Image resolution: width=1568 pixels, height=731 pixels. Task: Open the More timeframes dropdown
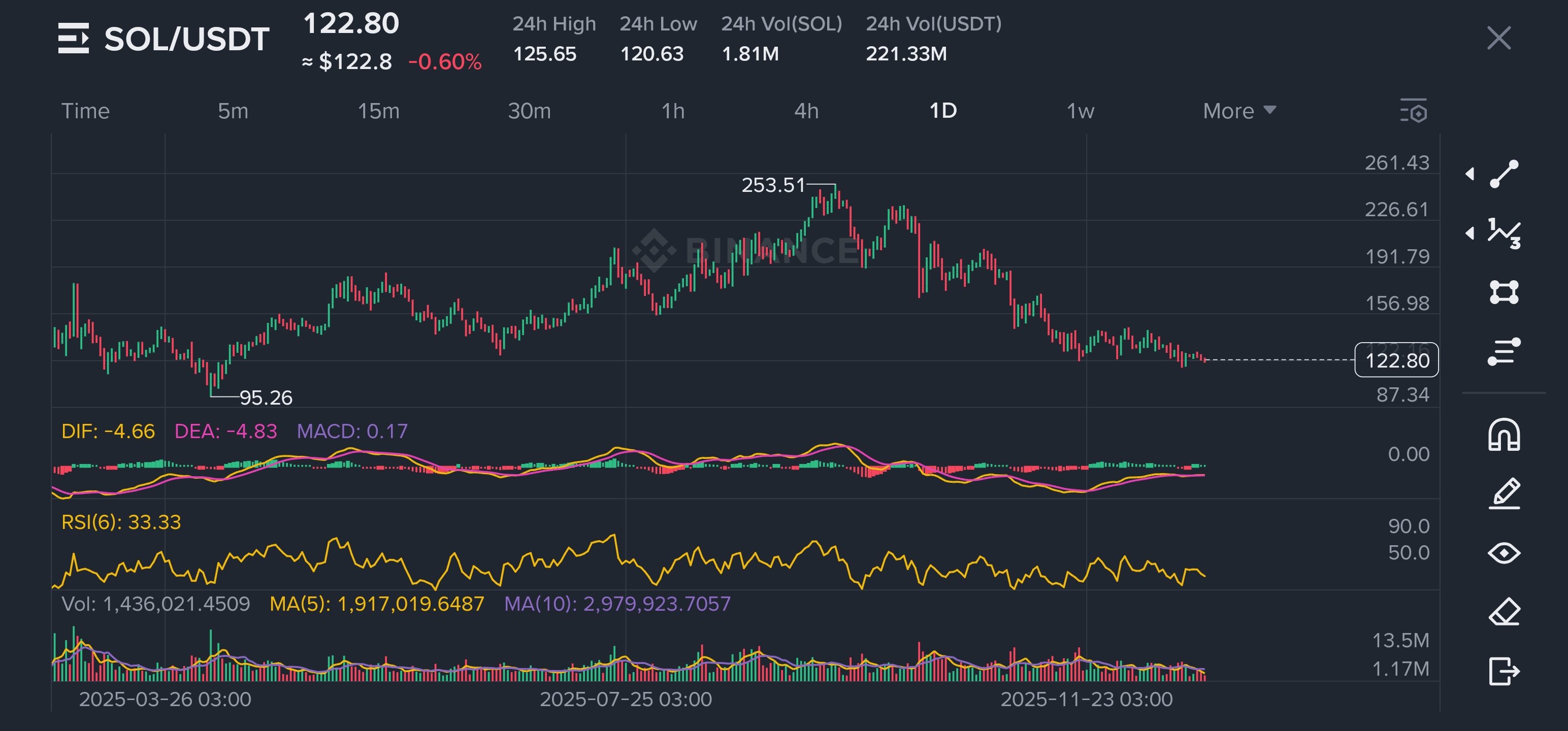pos(1238,111)
